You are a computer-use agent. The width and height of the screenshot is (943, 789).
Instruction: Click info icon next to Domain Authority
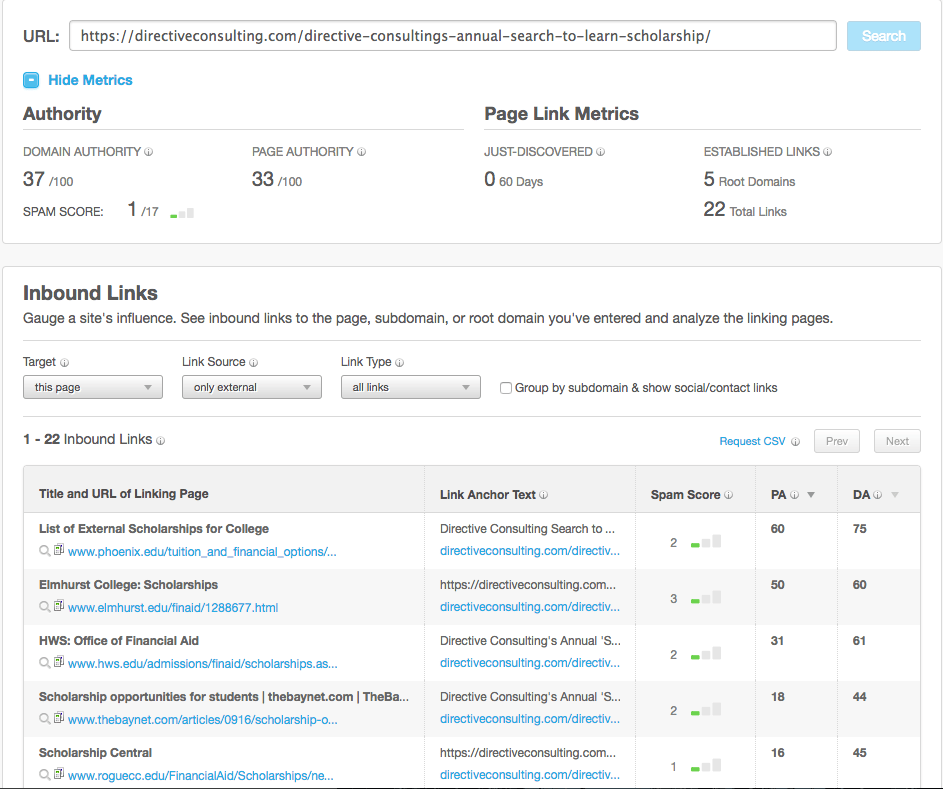[x=149, y=152]
